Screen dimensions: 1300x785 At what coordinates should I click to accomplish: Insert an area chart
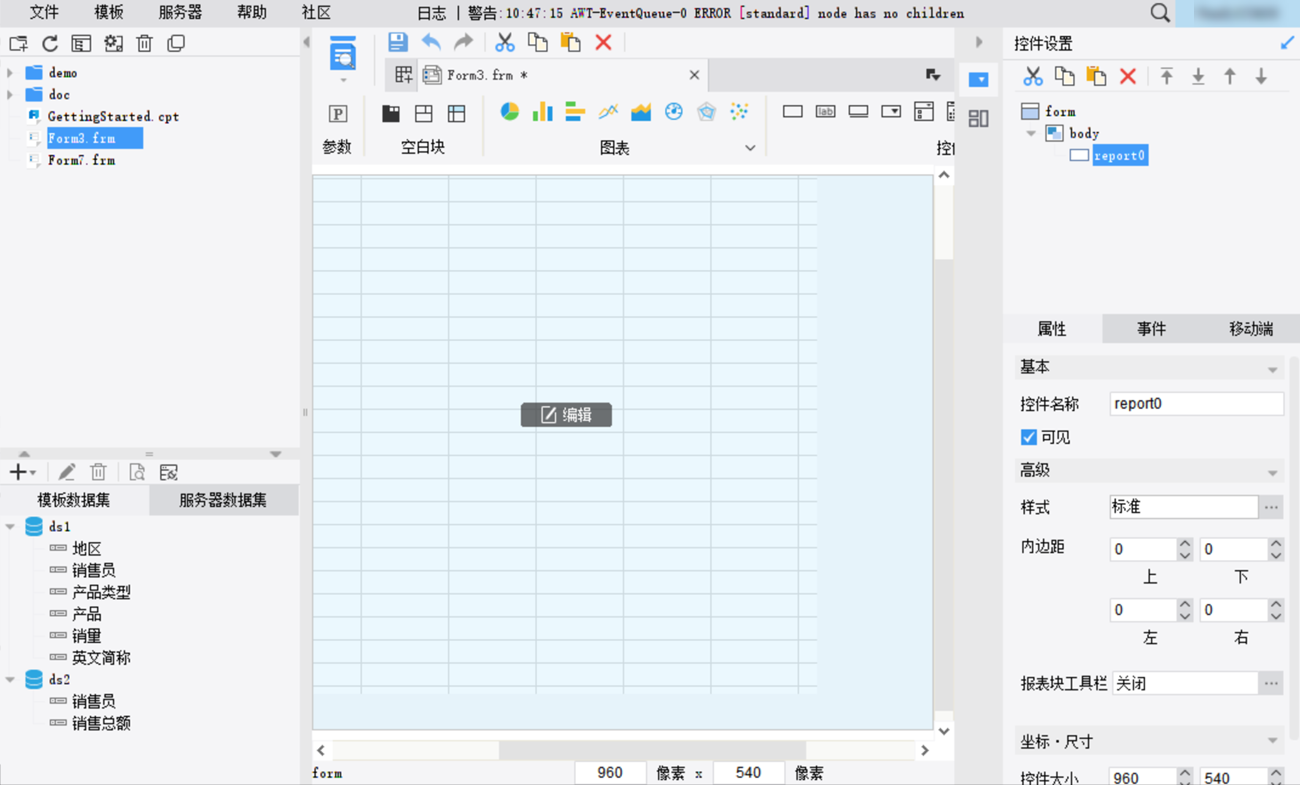tap(641, 112)
